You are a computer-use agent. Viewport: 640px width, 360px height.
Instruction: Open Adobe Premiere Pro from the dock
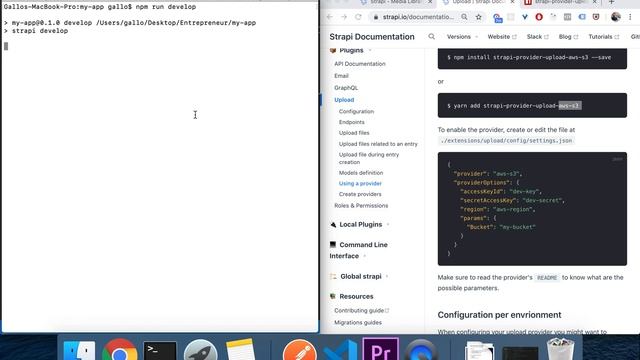point(380,349)
